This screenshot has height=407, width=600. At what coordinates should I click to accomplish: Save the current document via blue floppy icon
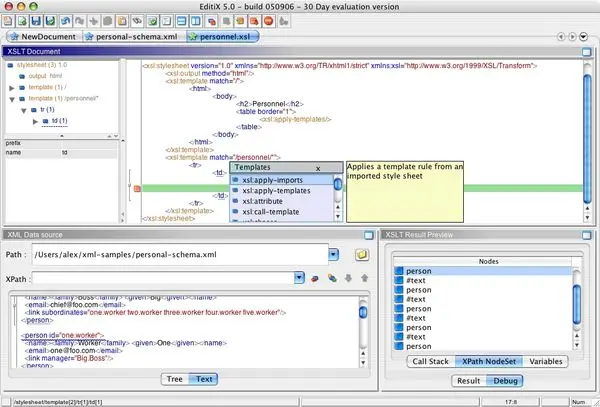pos(36,21)
